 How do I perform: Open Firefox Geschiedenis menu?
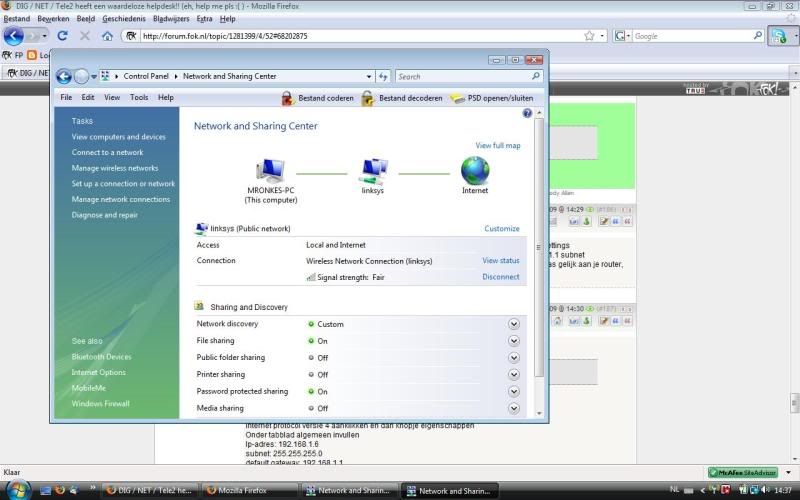pos(124,19)
